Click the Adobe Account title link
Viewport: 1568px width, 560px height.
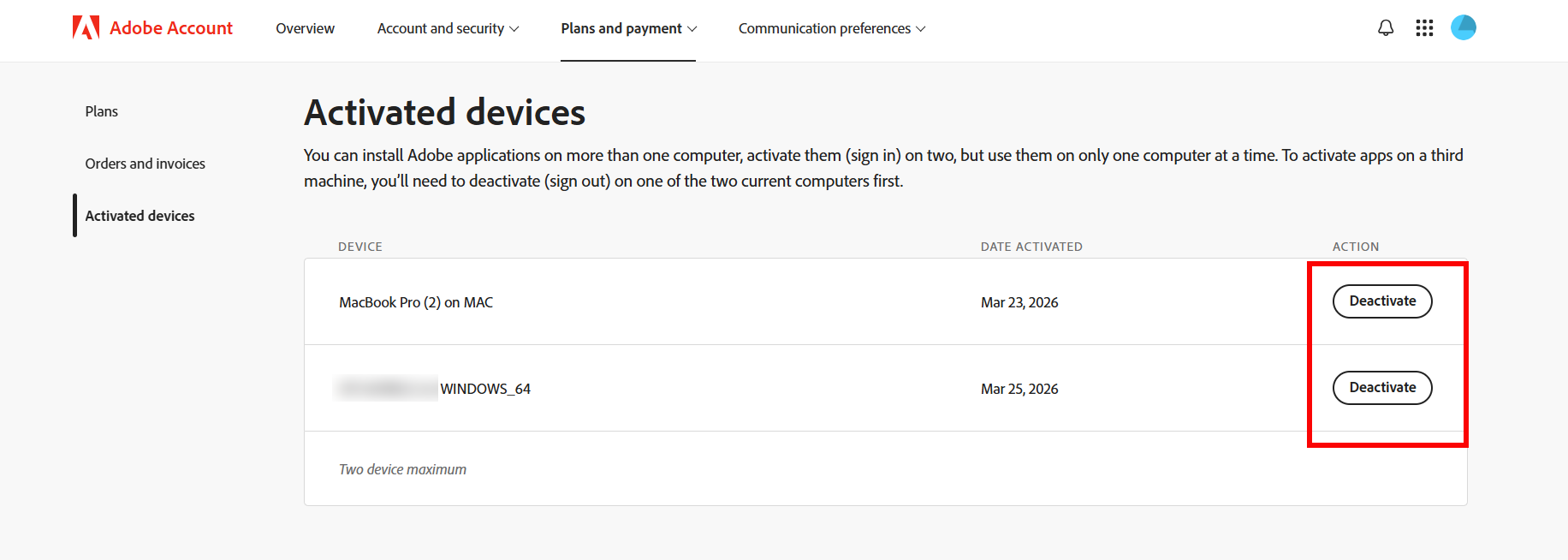(171, 28)
